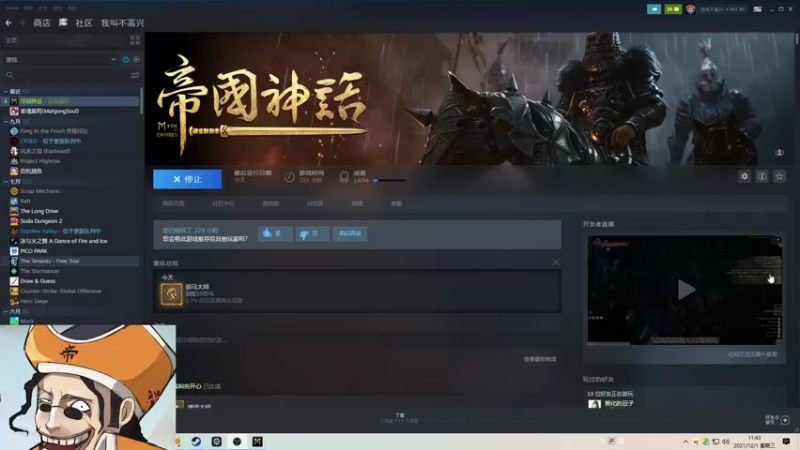Open the 商店页面 store page tab
This screenshot has height=450, width=800.
click(173, 204)
